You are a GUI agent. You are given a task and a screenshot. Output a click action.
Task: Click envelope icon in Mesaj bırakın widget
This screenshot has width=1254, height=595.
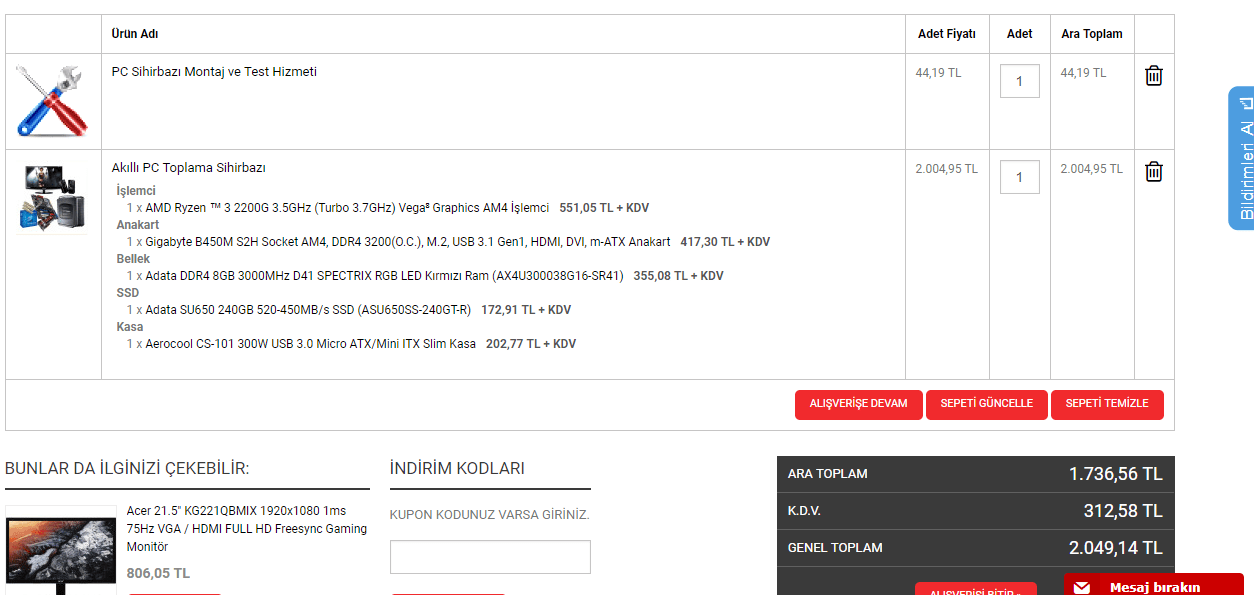(x=1081, y=588)
